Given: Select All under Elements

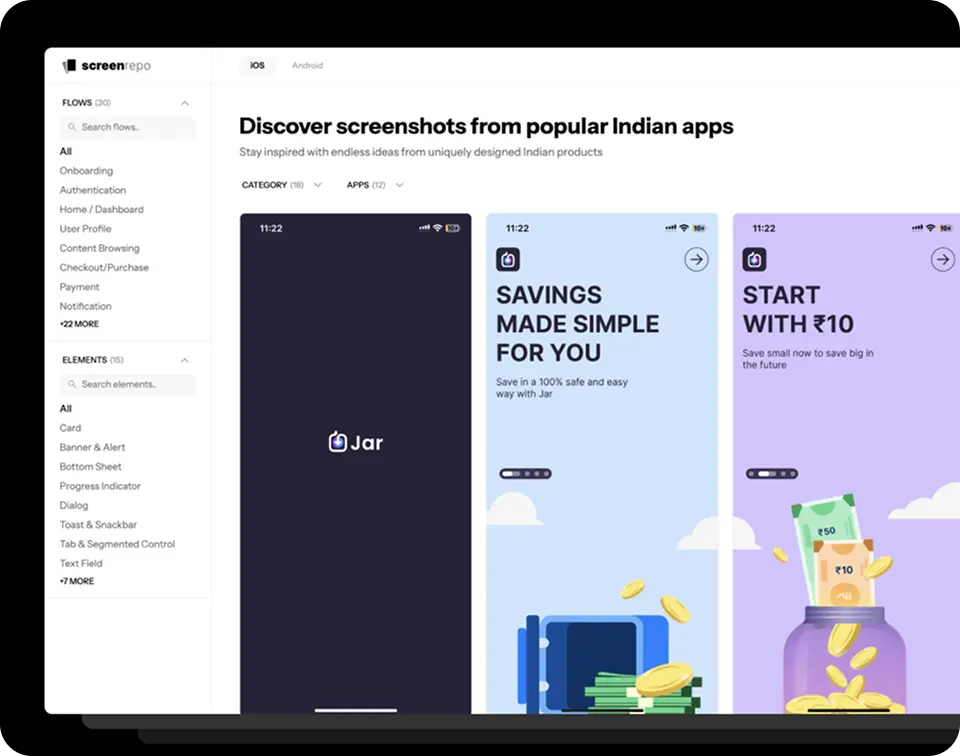Looking at the screenshot, I should pos(66,408).
